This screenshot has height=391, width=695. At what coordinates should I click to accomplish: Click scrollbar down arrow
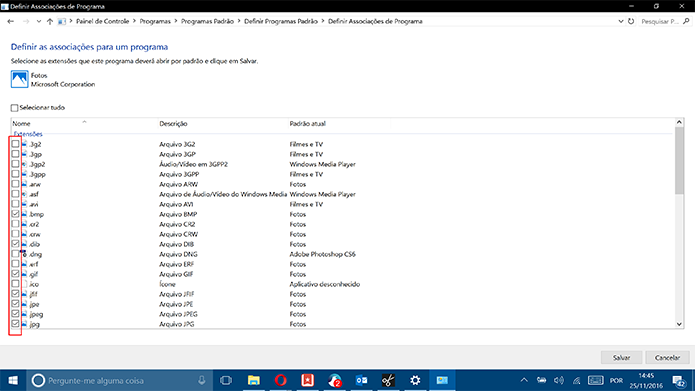[679, 324]
